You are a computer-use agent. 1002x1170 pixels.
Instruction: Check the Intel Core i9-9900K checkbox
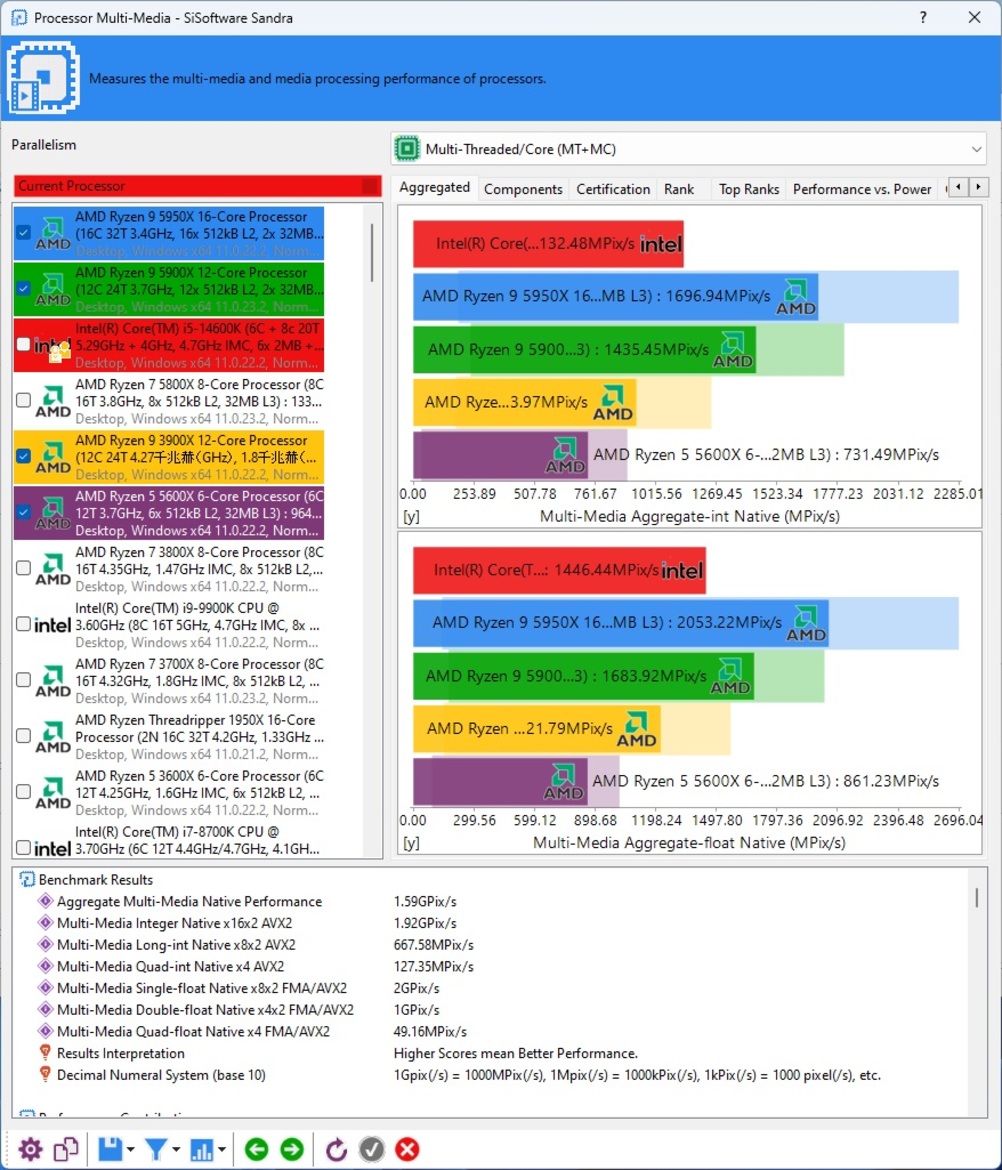[x=24, y=624]
